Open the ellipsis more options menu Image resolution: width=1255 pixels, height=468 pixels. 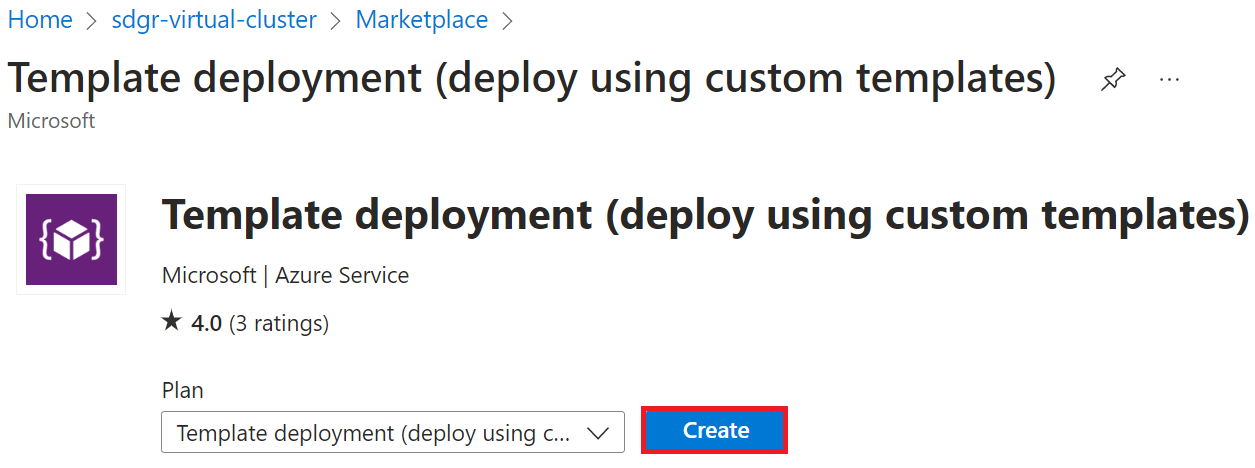pyautogui.click(x=1169, y=80)
